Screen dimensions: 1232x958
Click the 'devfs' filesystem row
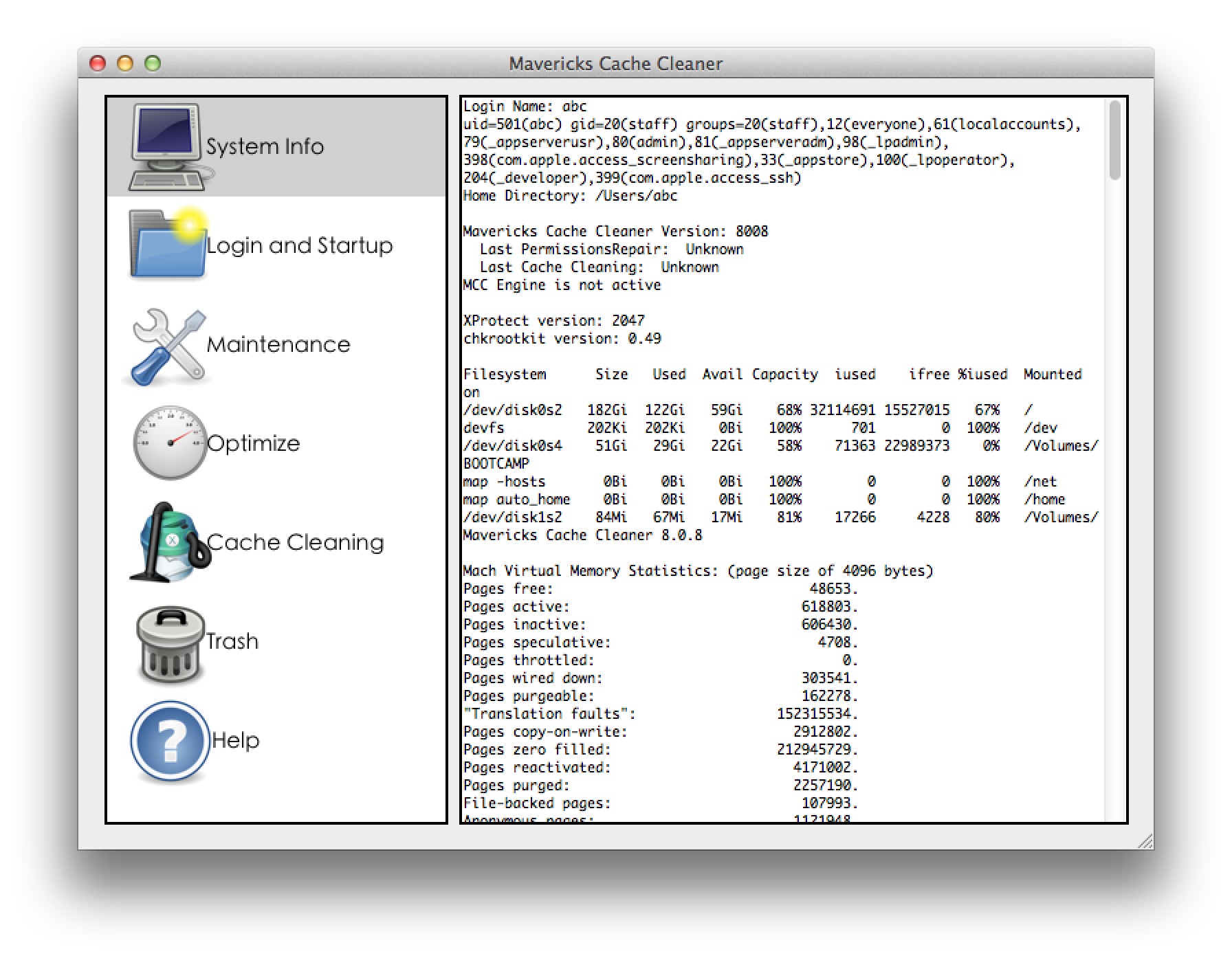pyautogui.click(x=760, y=428)
